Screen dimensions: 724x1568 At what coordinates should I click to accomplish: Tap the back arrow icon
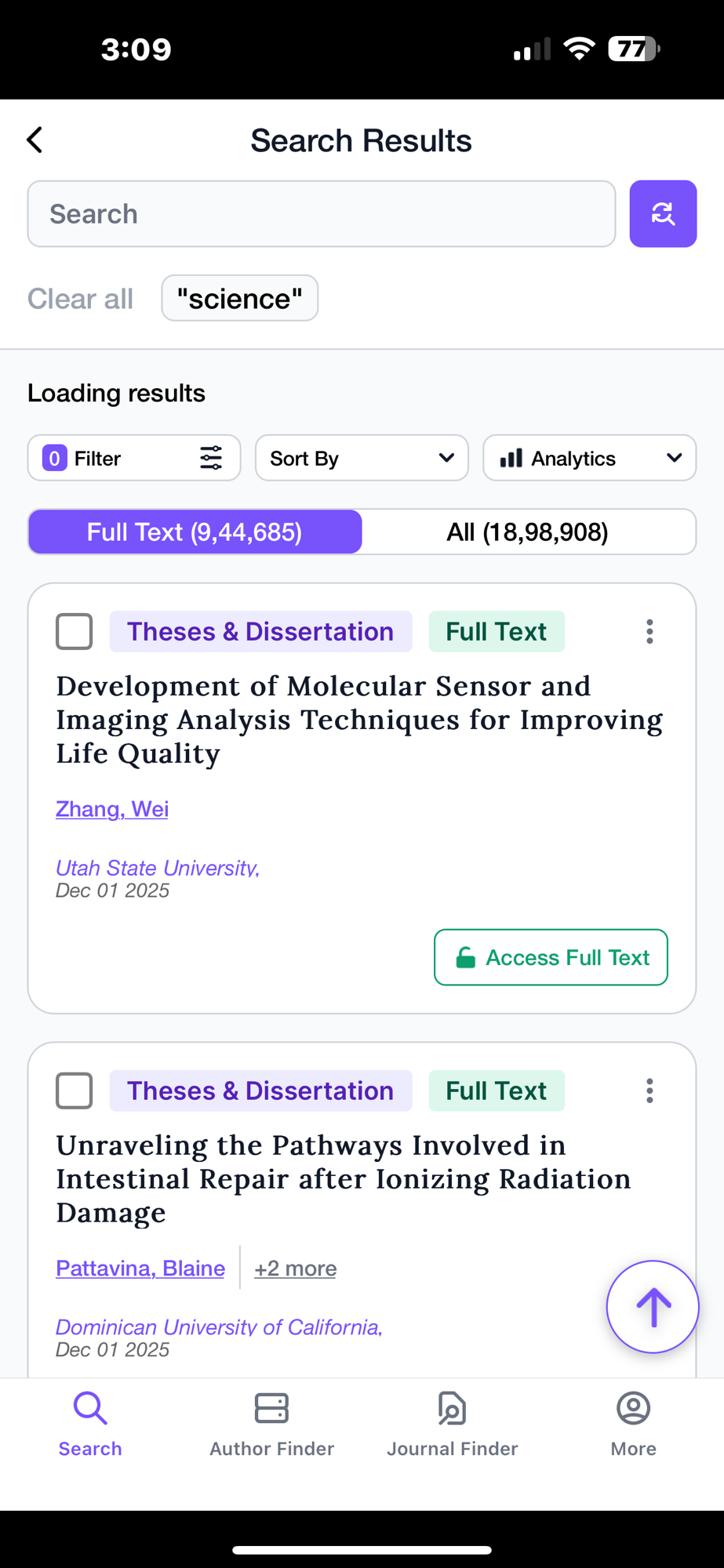click(x=35, y=140)
